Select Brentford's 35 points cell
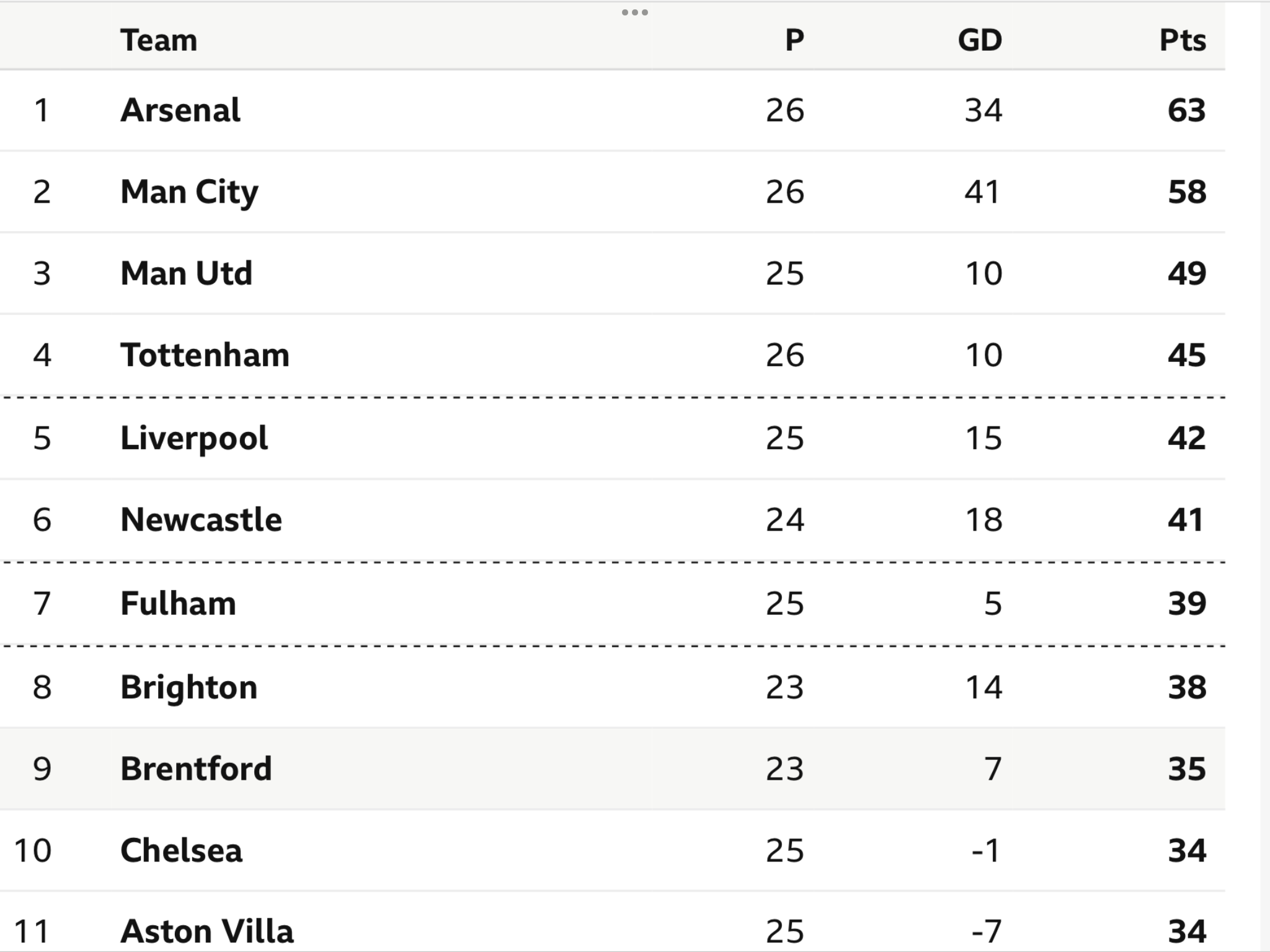 tap(1187, 769)
